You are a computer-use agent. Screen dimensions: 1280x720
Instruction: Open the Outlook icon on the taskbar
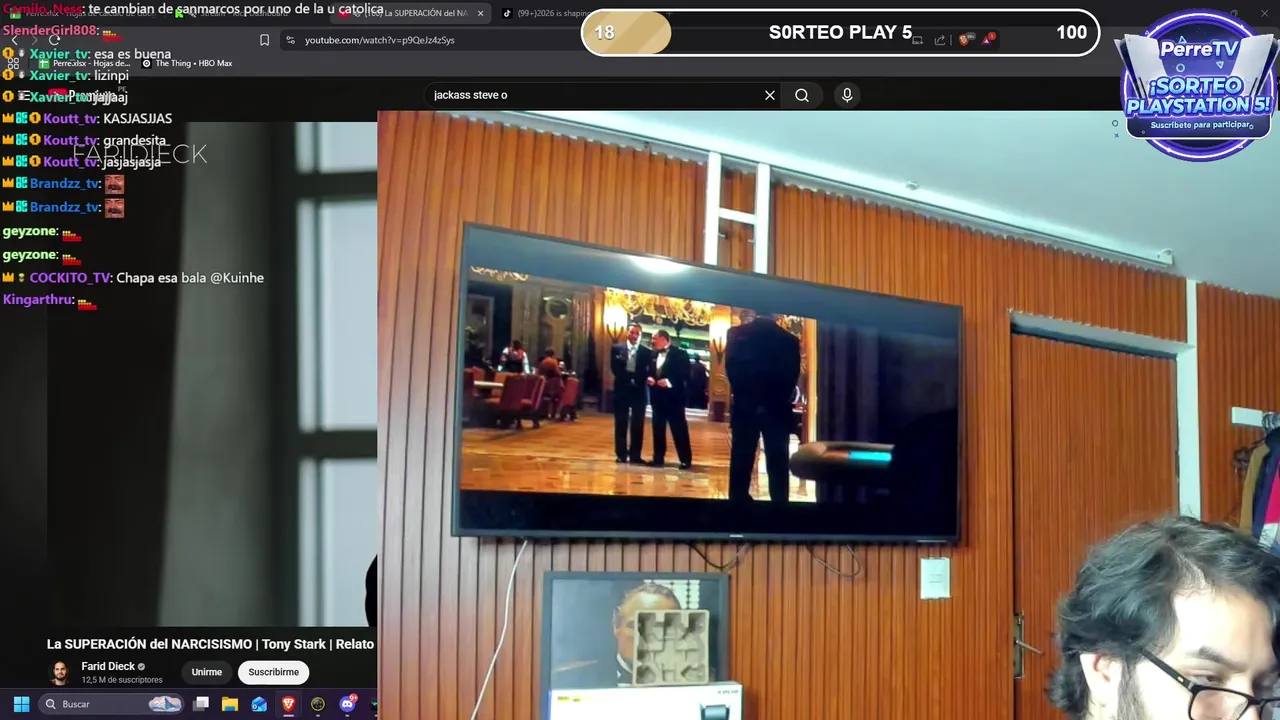[x=259, y=704]
